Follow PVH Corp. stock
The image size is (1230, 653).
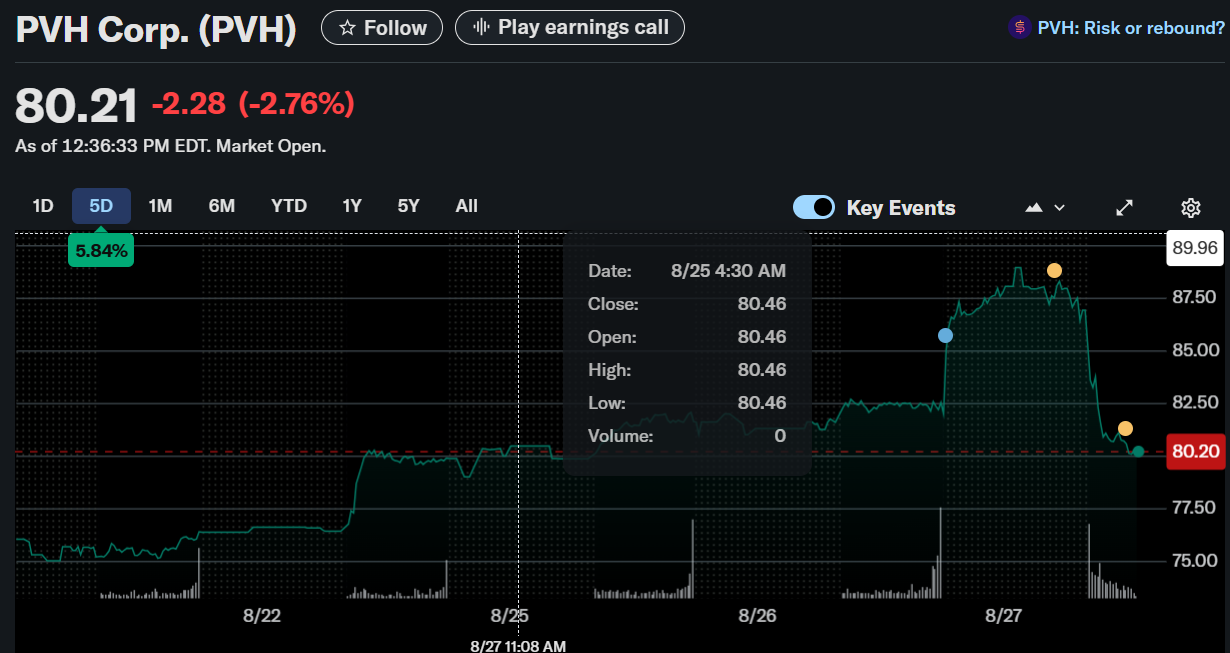(x=381, y=27)
